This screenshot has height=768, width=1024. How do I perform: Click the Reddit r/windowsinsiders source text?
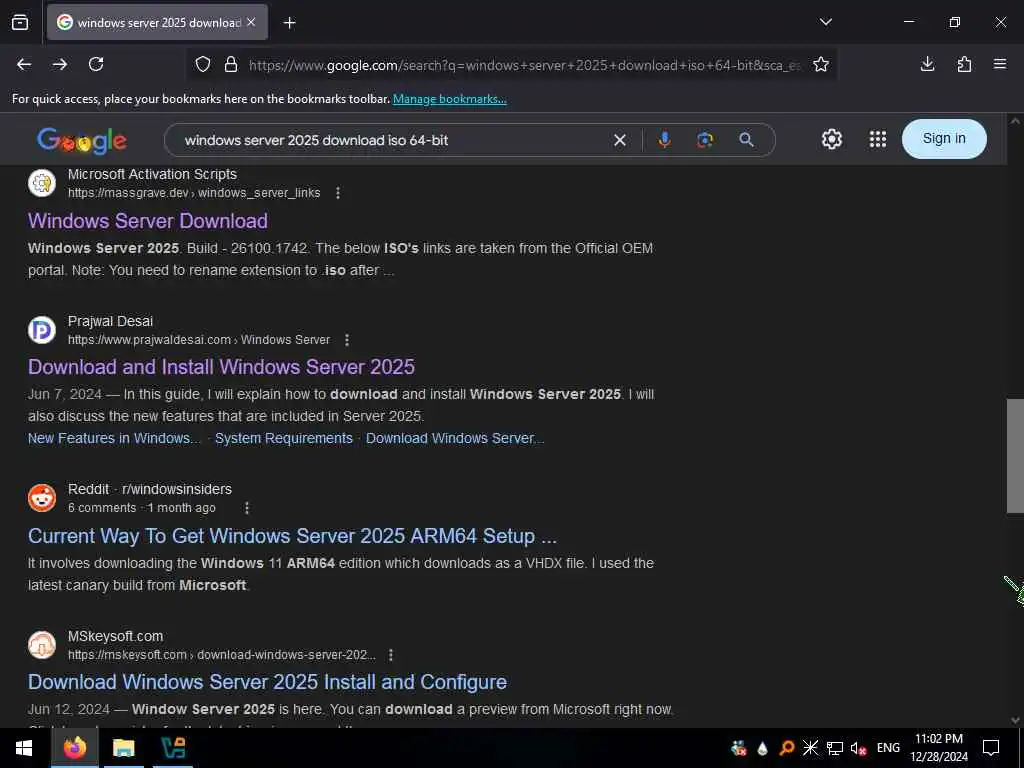(150, 489)
